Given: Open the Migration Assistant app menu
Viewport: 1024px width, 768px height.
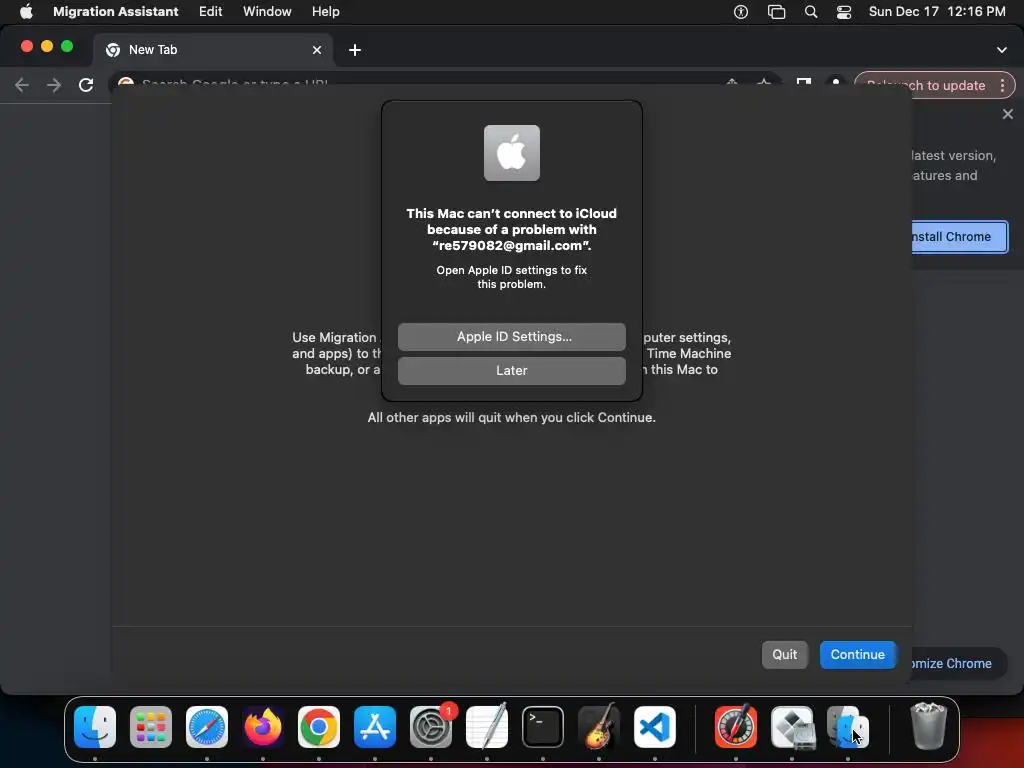Looking at the screenshot, I should coord(116,11).
